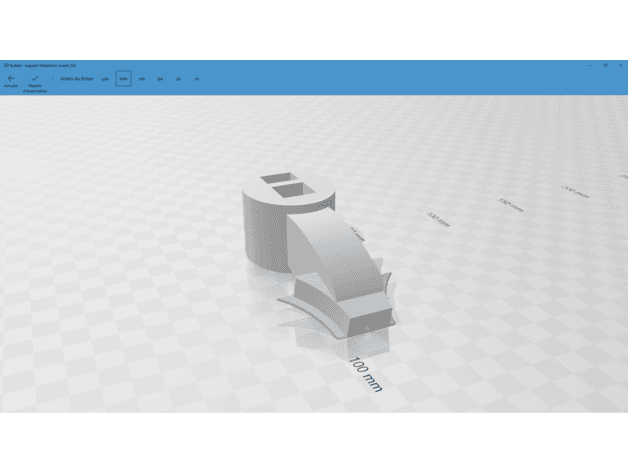The width and height of the screenshot is (628, 472).
Task: Select the pi (feet) file unit
Action: coord(179,79)
